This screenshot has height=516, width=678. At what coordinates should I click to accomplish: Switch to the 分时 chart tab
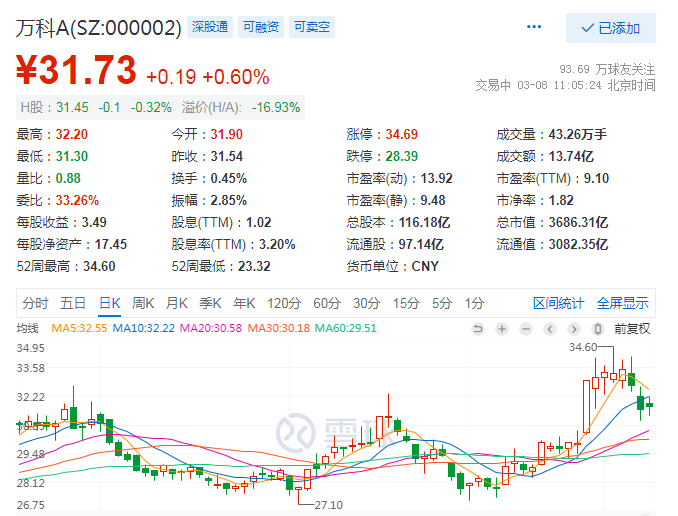coord(35,303)
